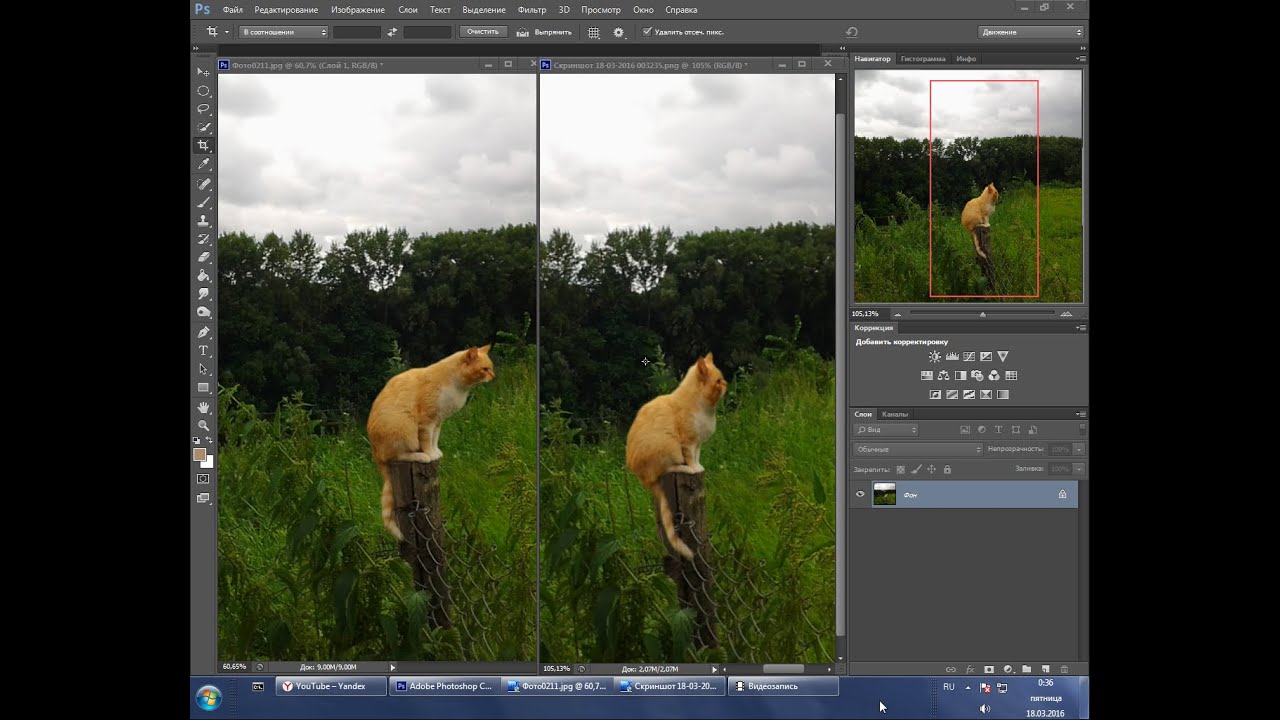Add a Levels adjustment
This screenshot has width=1280, height=720.
coord(952,357)
